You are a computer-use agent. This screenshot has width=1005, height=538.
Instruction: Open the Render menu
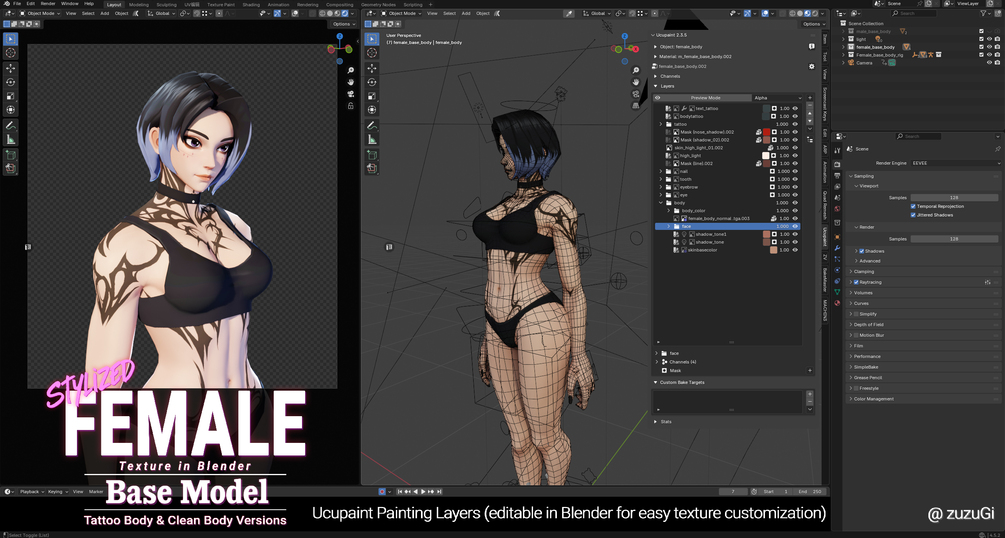(48, 3)
